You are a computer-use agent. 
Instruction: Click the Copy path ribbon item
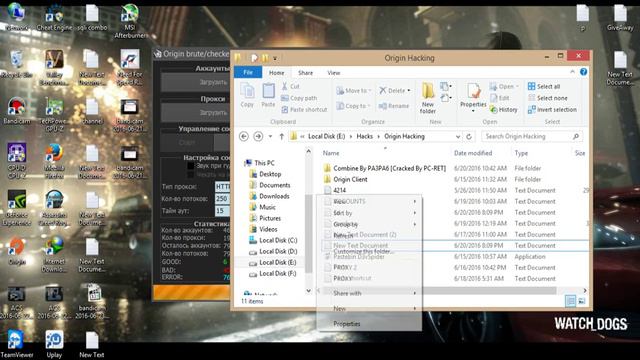(299, 98)
